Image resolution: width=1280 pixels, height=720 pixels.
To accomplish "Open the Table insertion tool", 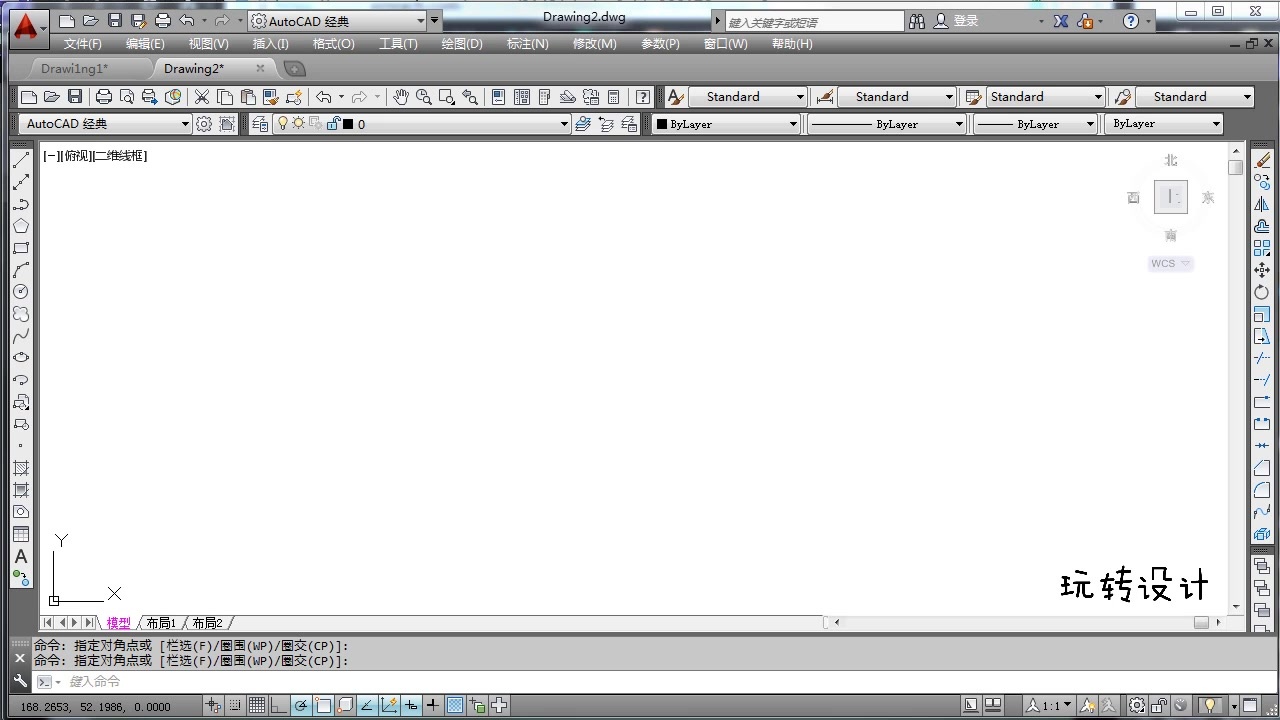I will click(21, 534).
